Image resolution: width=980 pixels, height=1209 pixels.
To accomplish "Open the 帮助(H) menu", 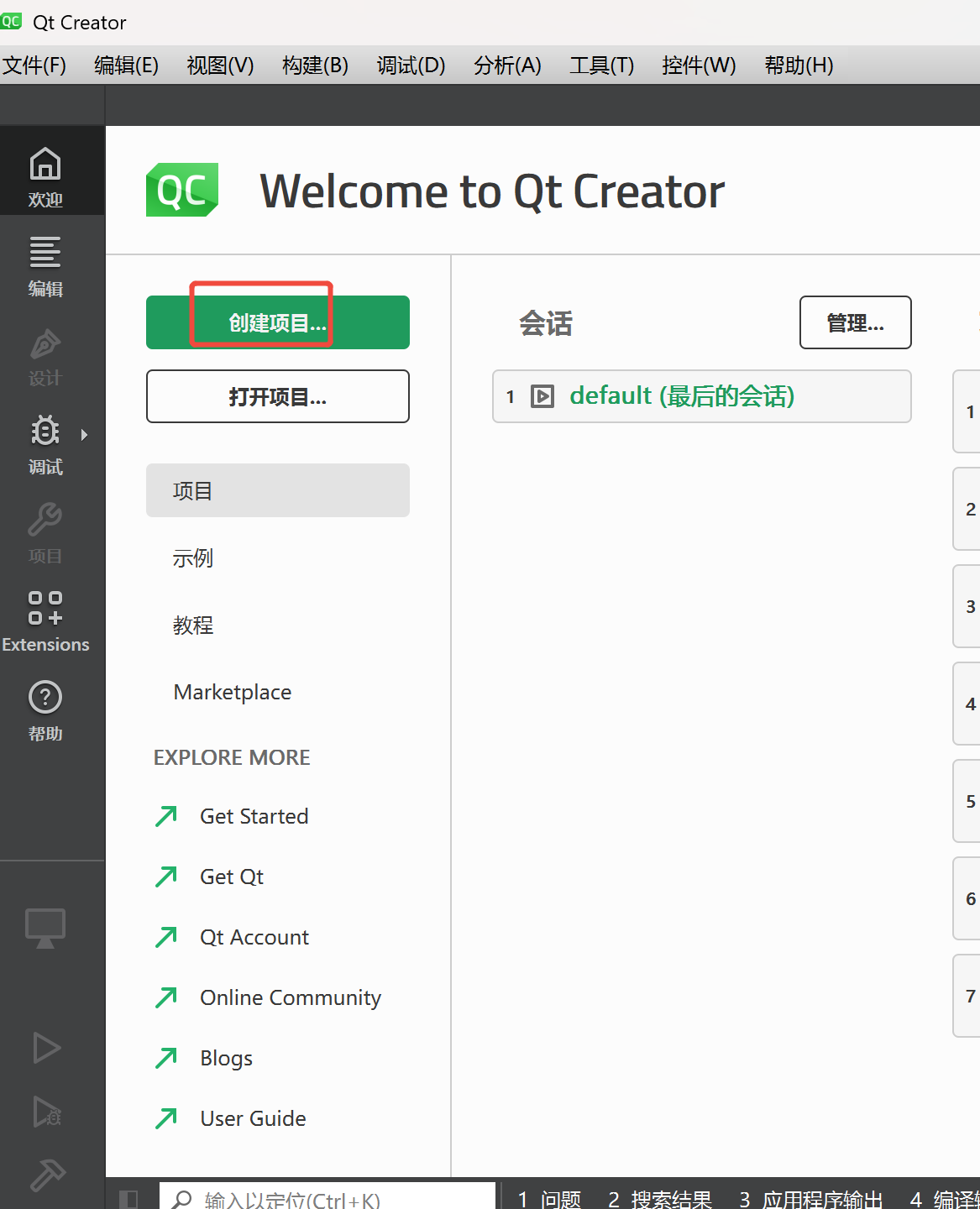I will point(799,65).
